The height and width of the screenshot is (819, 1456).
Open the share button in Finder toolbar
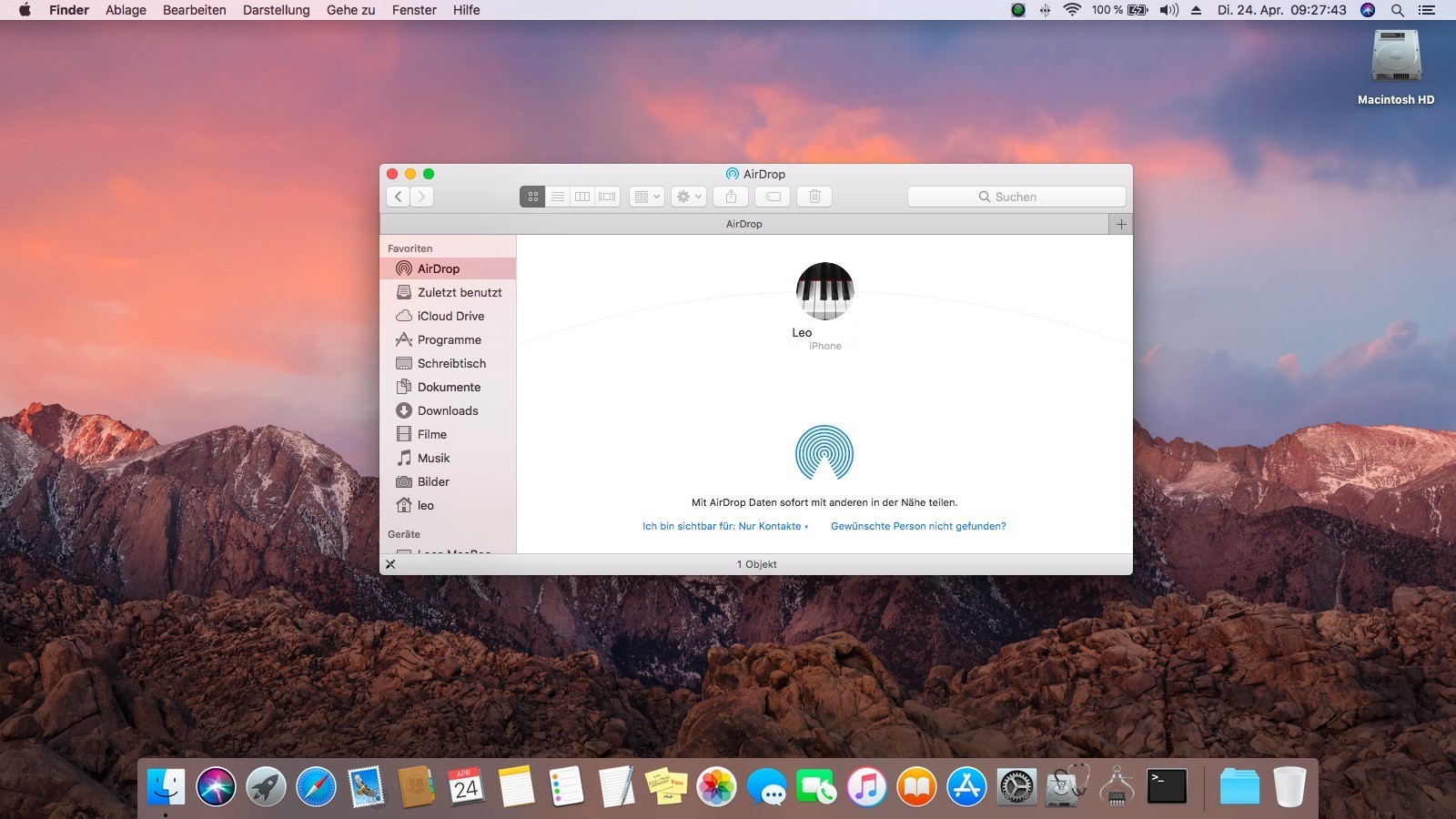pyautogui.click(x=731, y=197)
